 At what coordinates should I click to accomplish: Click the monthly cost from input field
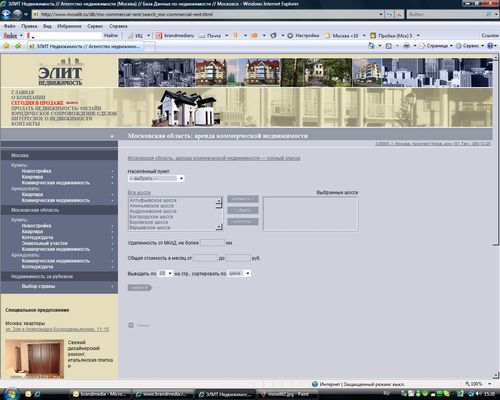[x=205, y=258]
